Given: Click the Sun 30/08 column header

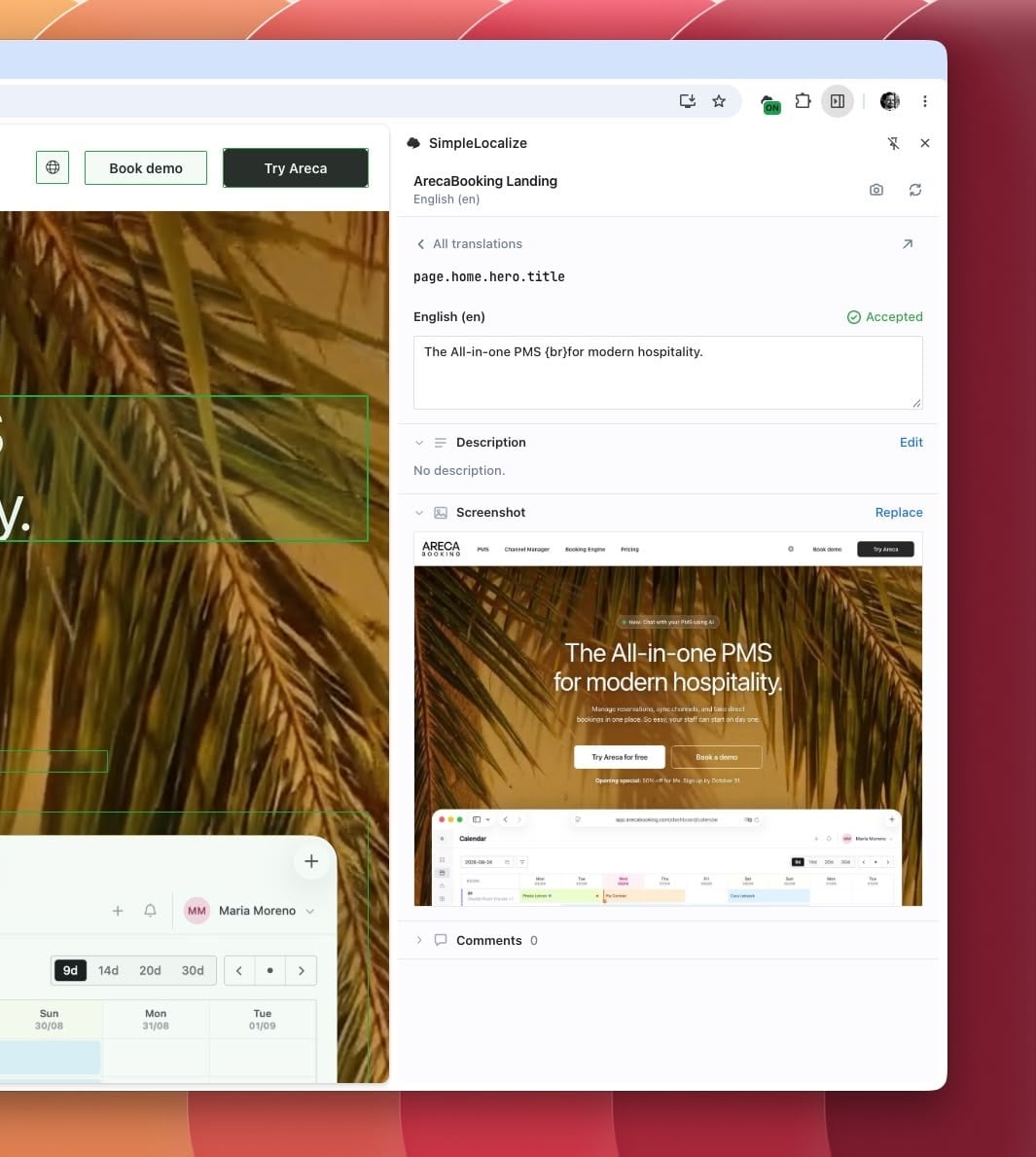Looking at the screenshot, I should [x=49, y=1019].
